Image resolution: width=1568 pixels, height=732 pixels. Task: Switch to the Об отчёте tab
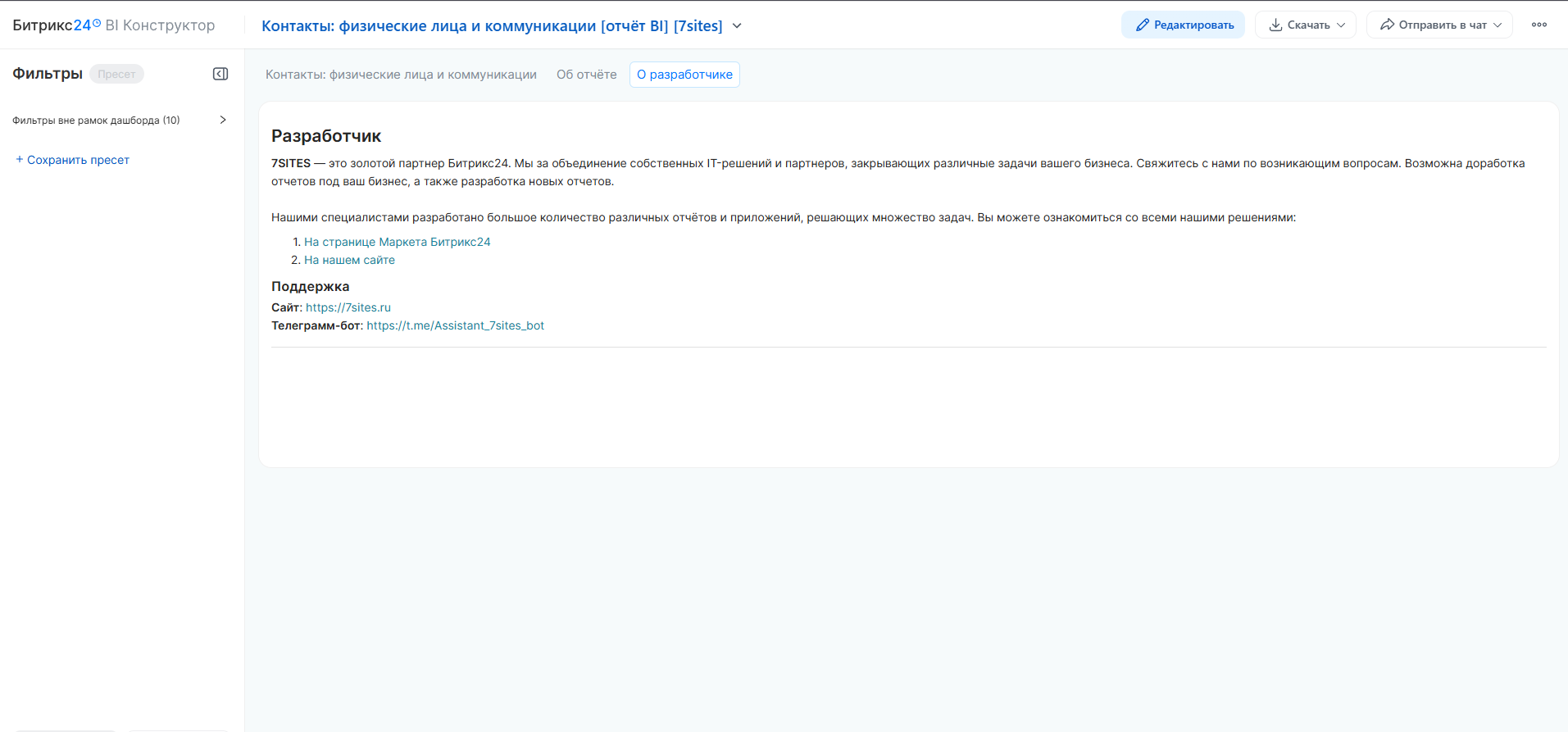pyautogui.click(x=586, y=75)
